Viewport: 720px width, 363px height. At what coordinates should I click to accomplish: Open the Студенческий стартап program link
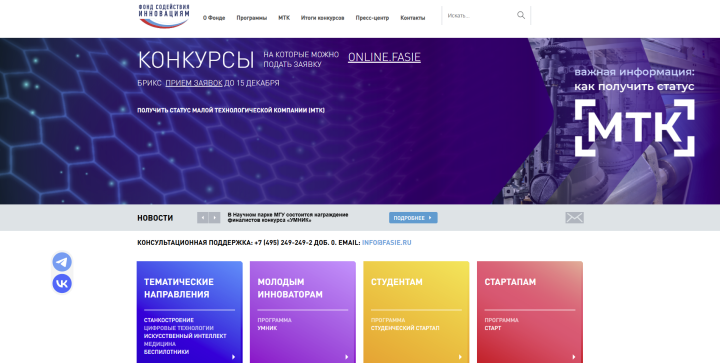[x=405, y=328]
